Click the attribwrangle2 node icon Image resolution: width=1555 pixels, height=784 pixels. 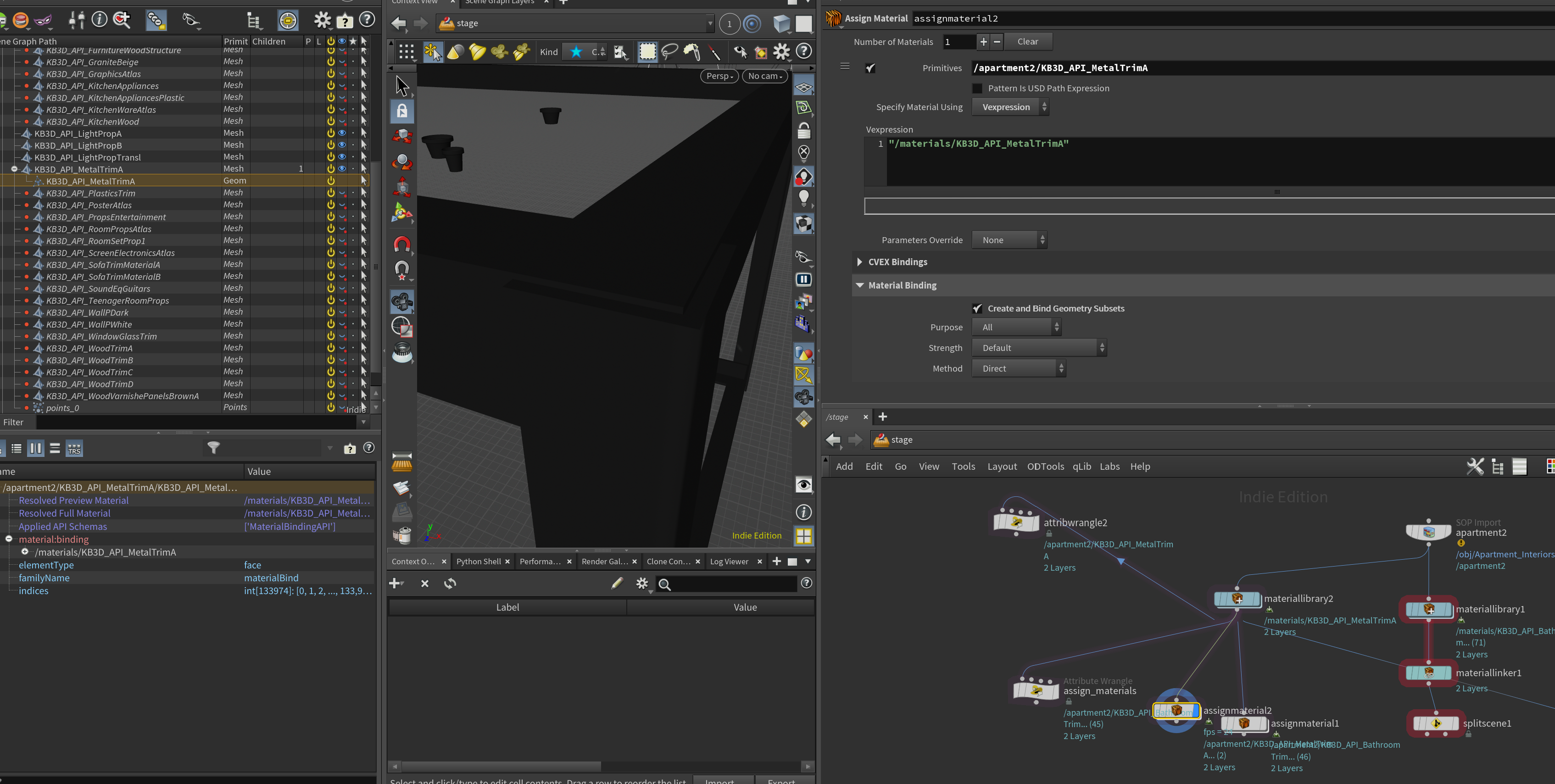[1016, 522]
